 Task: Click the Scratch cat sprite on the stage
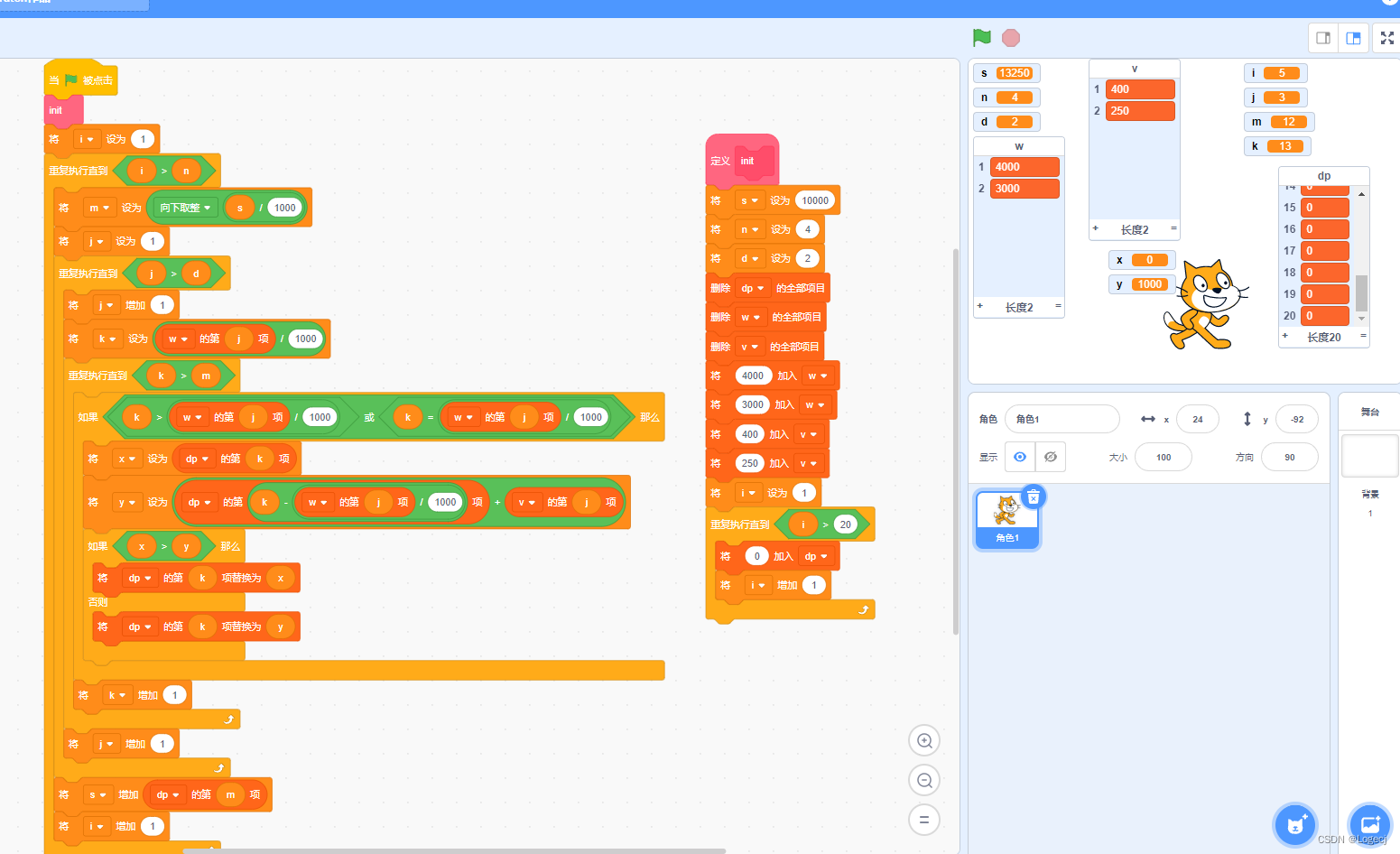click(x=1206, y=305)
